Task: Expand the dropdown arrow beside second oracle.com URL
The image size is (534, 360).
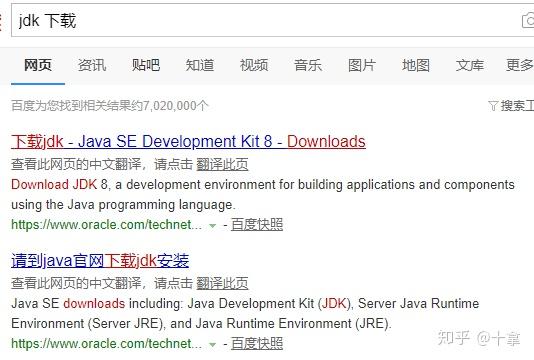Action: coord(213,344)
